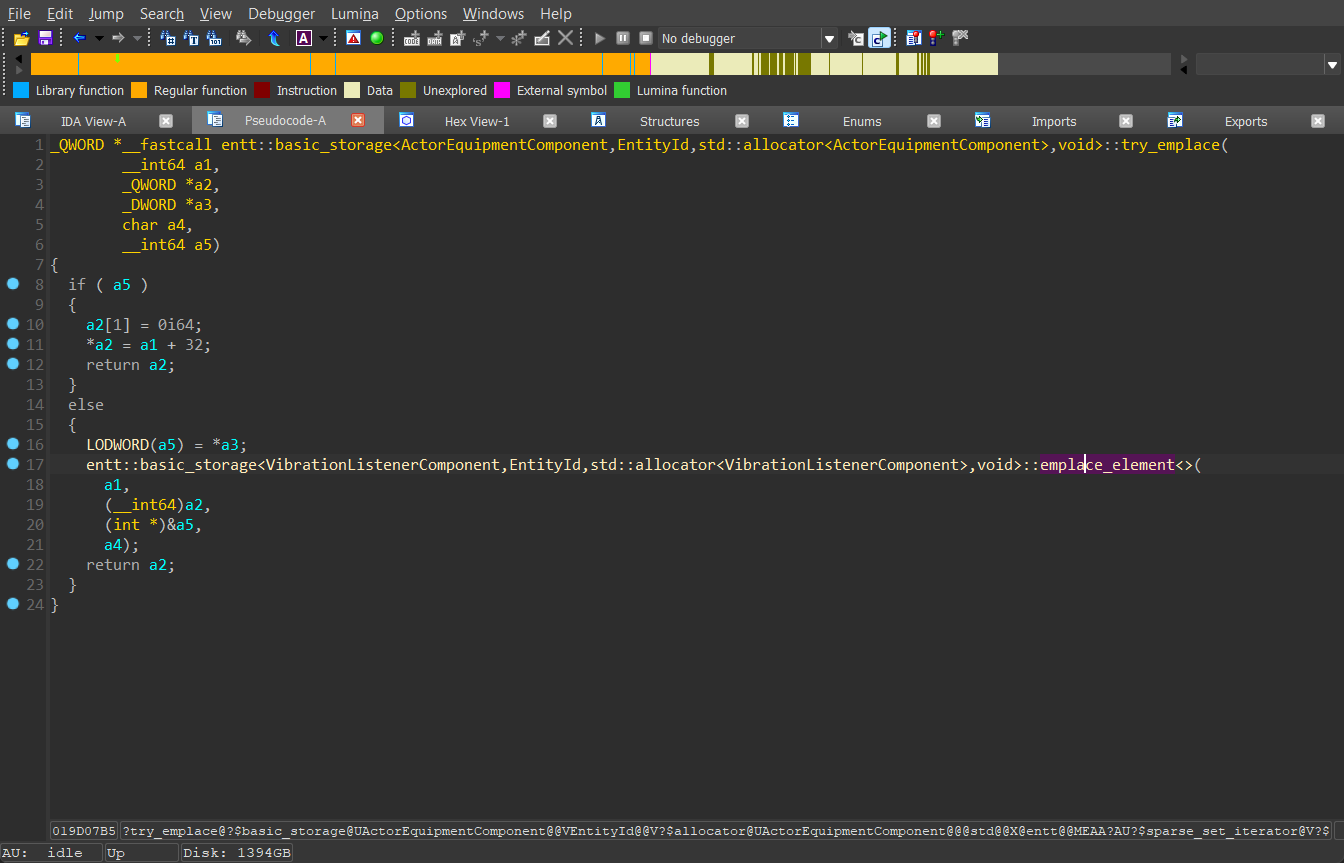The width and height of the screenshot is (1344, 863).
Task: Click the search for immediate value binoculars icon
Action: point(167,38)
